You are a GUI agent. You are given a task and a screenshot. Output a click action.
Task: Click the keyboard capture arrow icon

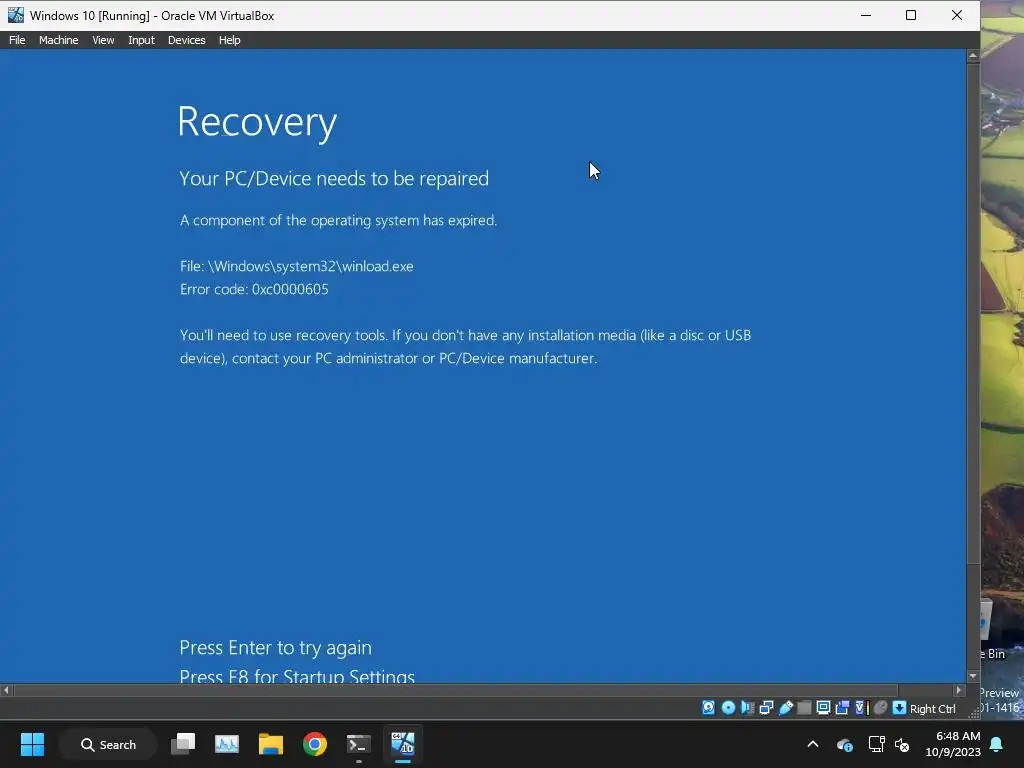click(x=899, y=708)
